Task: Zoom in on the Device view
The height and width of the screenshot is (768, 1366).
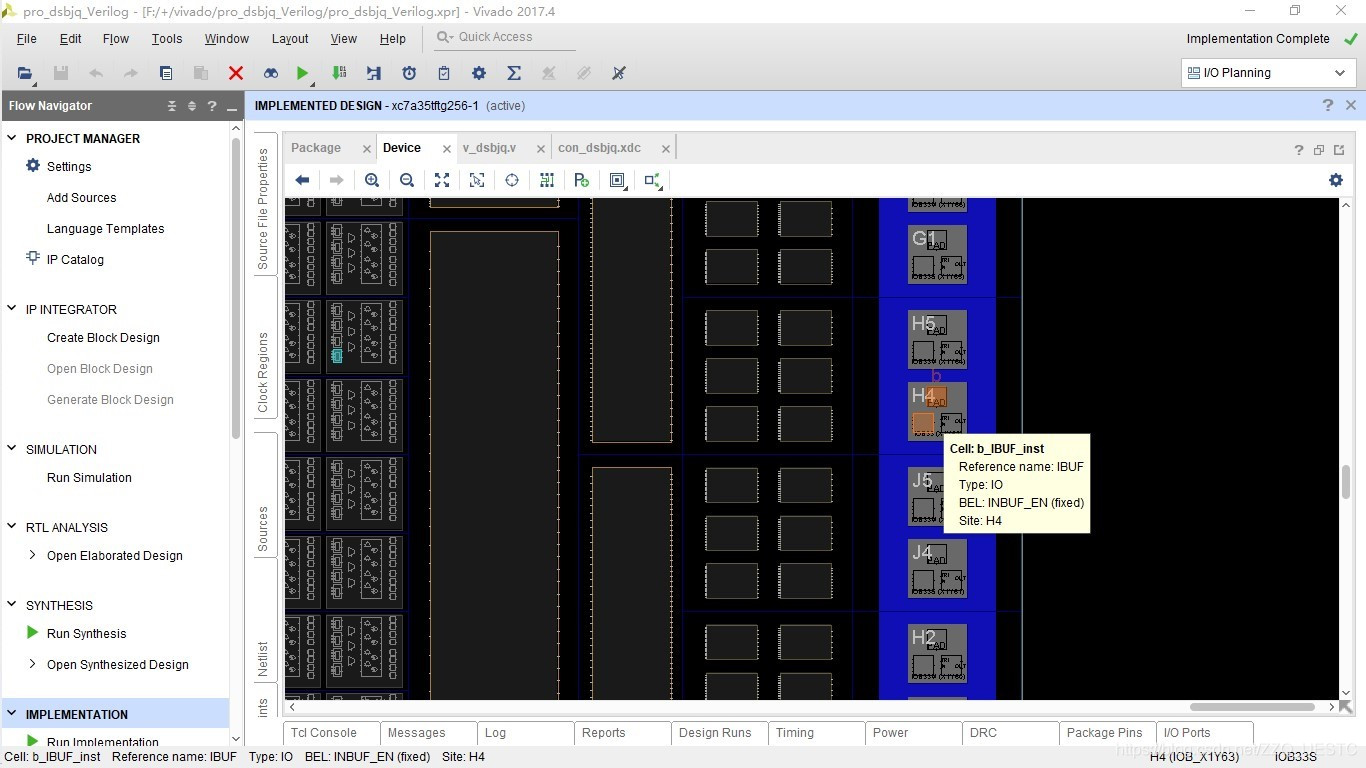Action: 372,180
